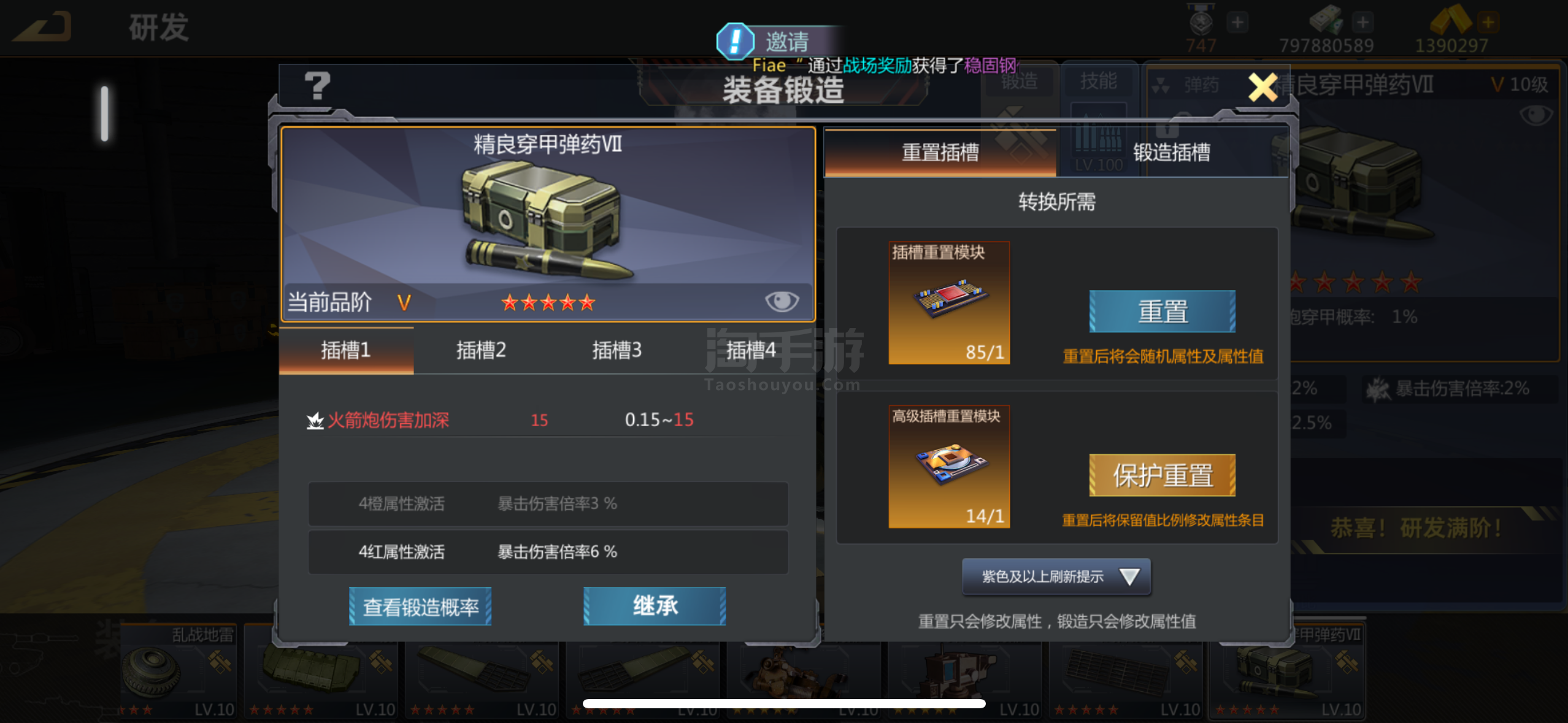Image resolution: width=1568 pixels, height=723 pixels.
Task: Toggle the eye icon on background panel
Action: tap(1536, 115)
